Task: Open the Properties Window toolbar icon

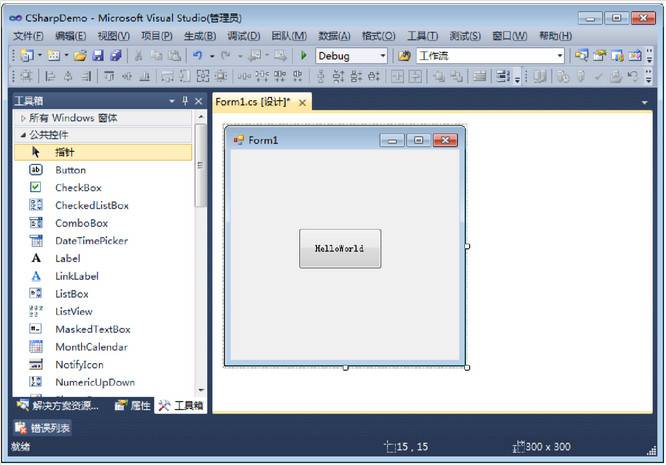Action: [599, 56]
